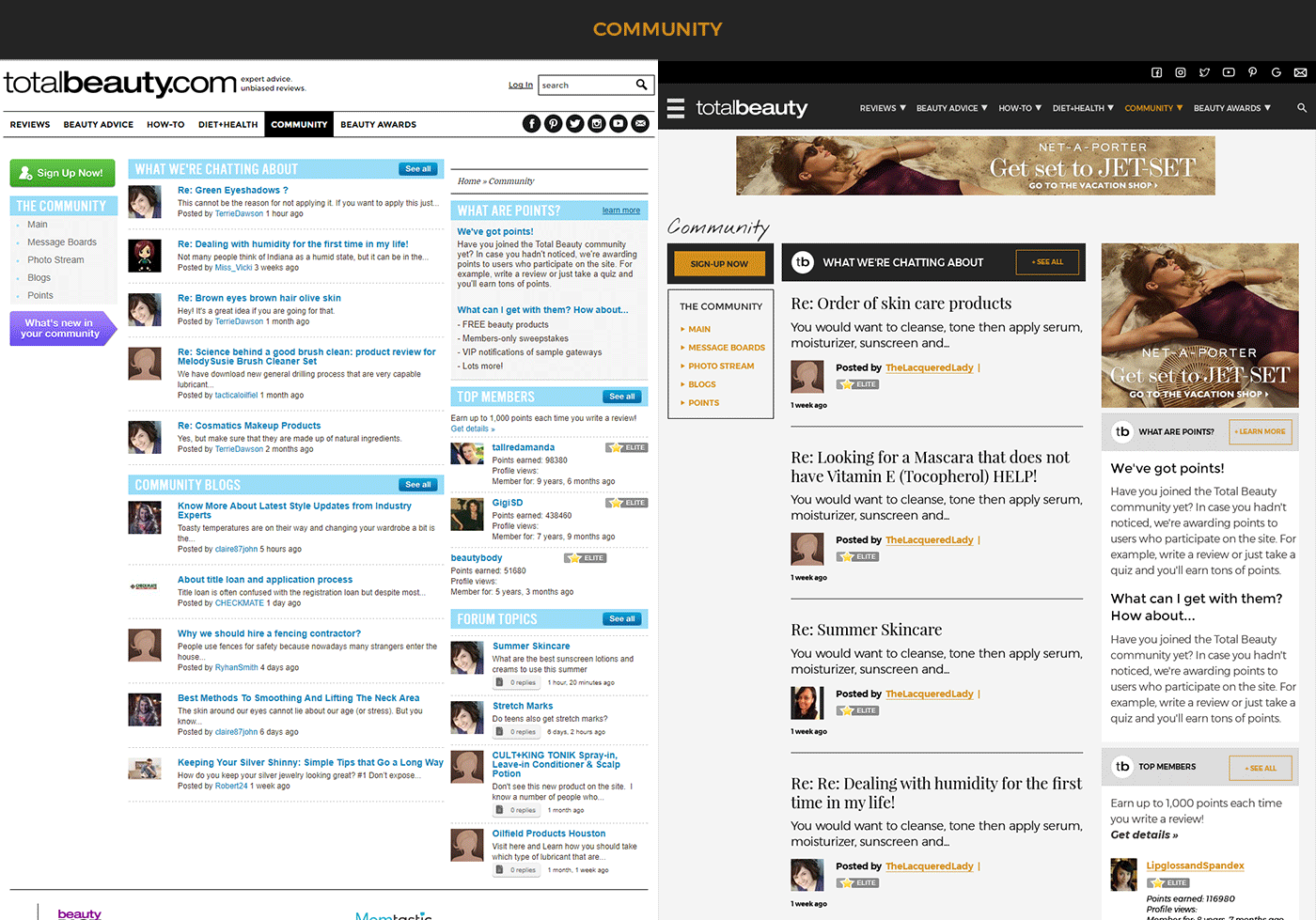
Task: Open Stretch Marks forum topic
Action: (523, 706)
